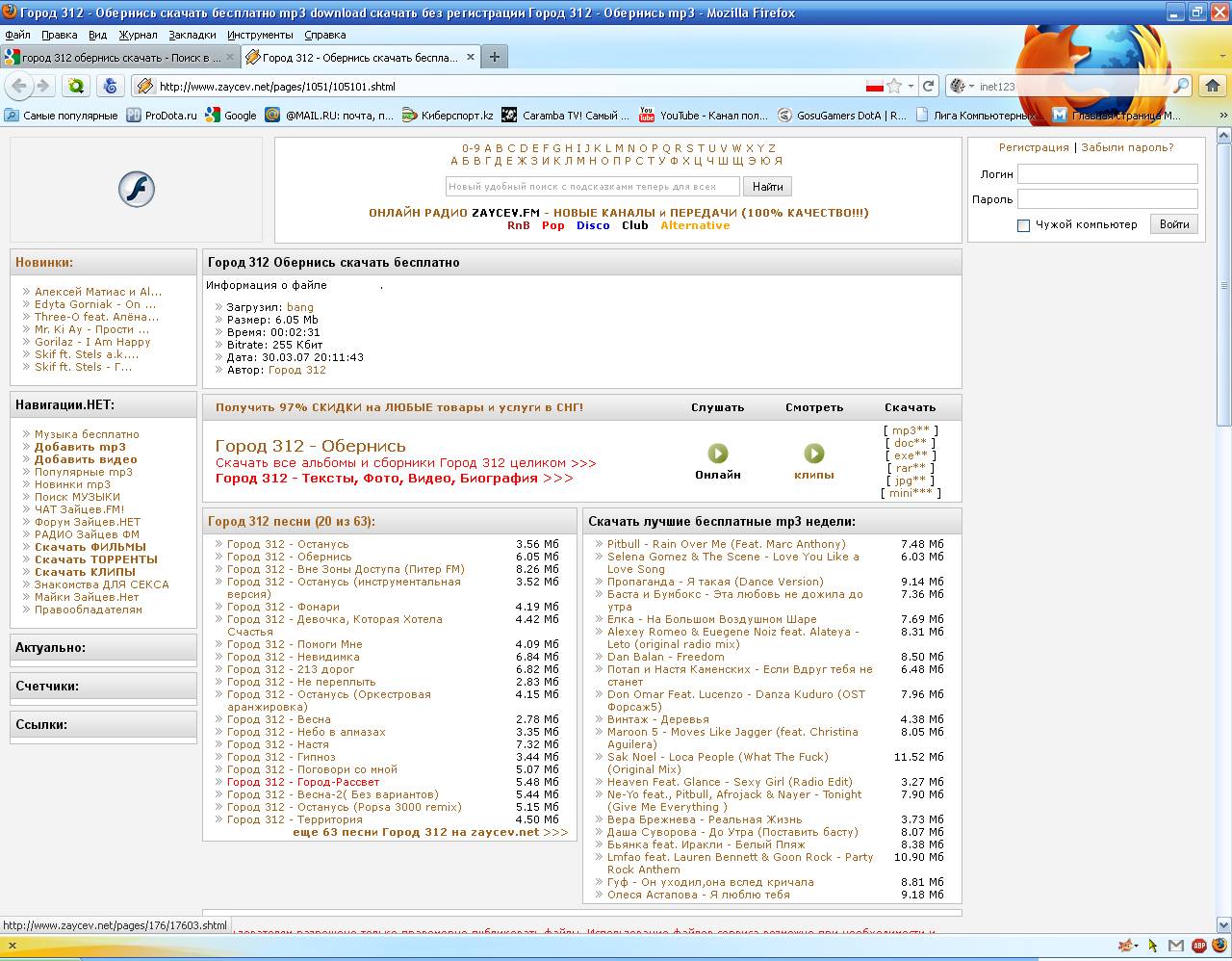Reload the page with the refresh icon
The width and height of the screenshot is (1232, 961).
[929, 86]
